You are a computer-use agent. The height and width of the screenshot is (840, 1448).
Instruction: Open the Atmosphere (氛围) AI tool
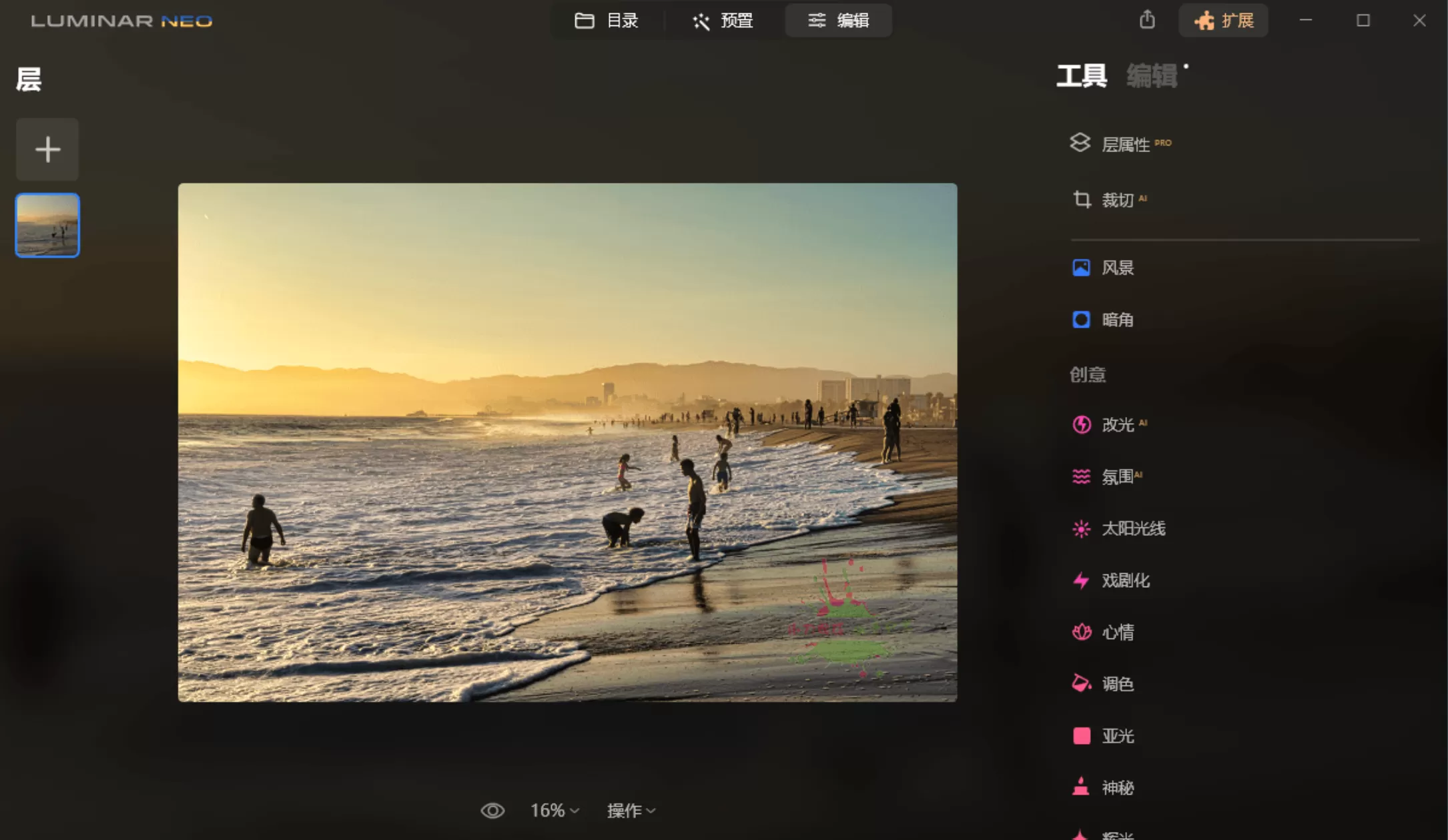click(x=1118, y=476)
